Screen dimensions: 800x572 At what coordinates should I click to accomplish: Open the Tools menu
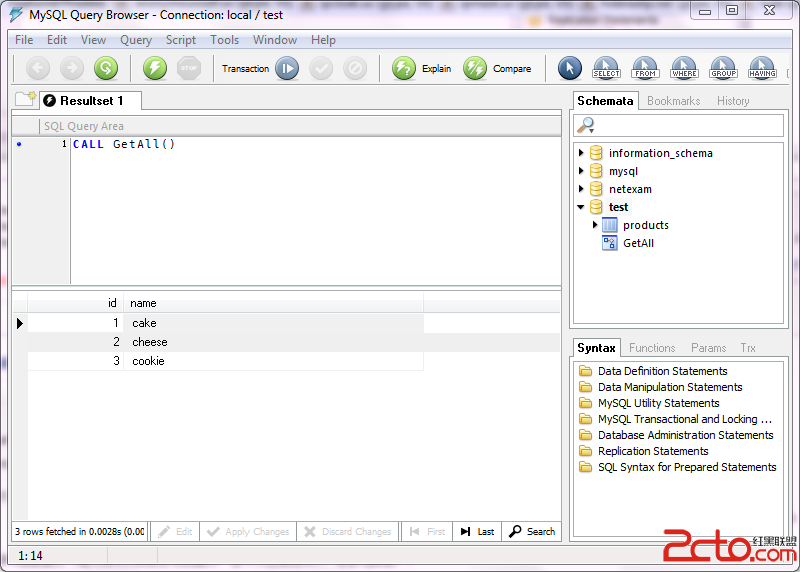[224, 40]
